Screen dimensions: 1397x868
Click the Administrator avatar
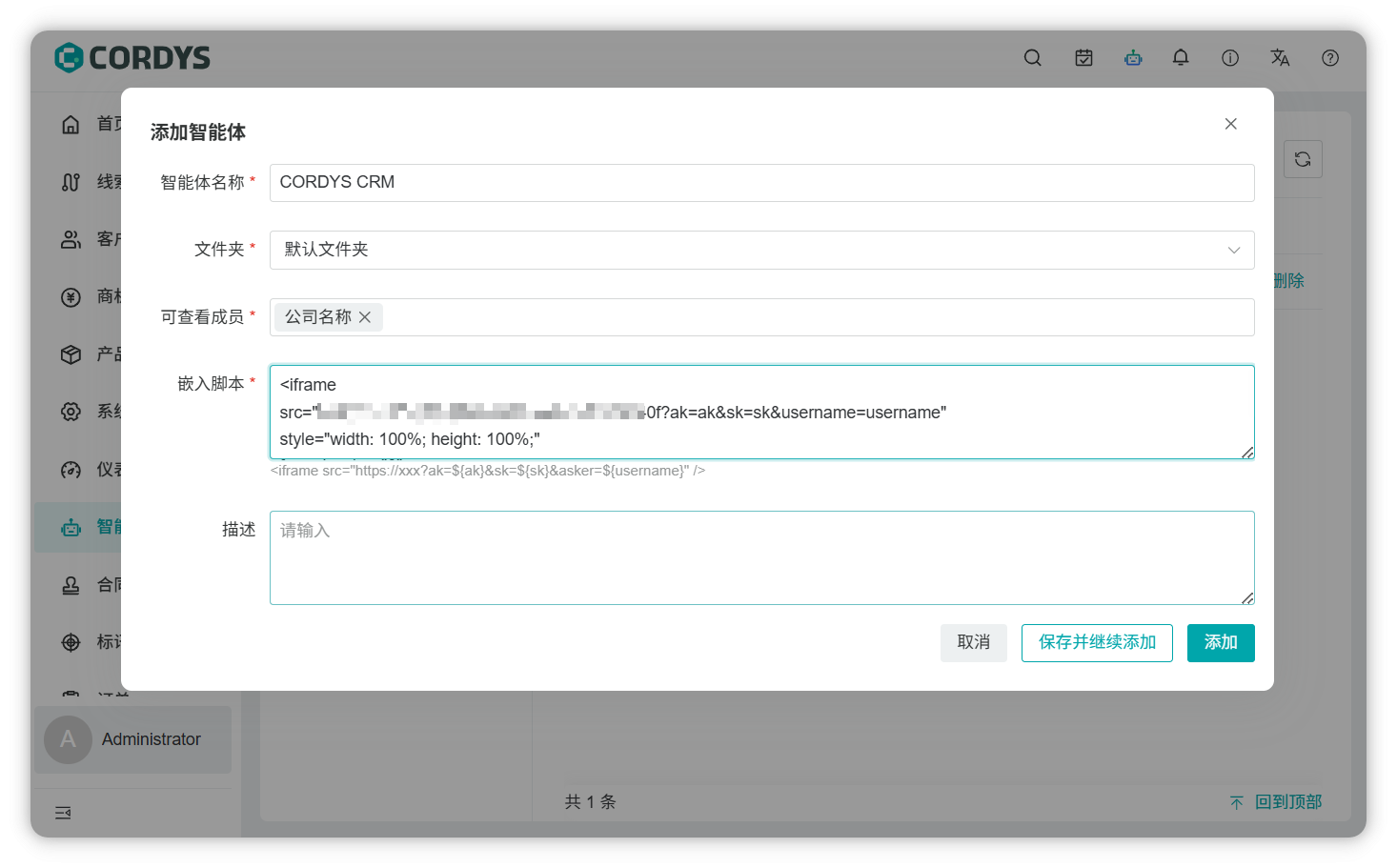click(x=68, y=739)
